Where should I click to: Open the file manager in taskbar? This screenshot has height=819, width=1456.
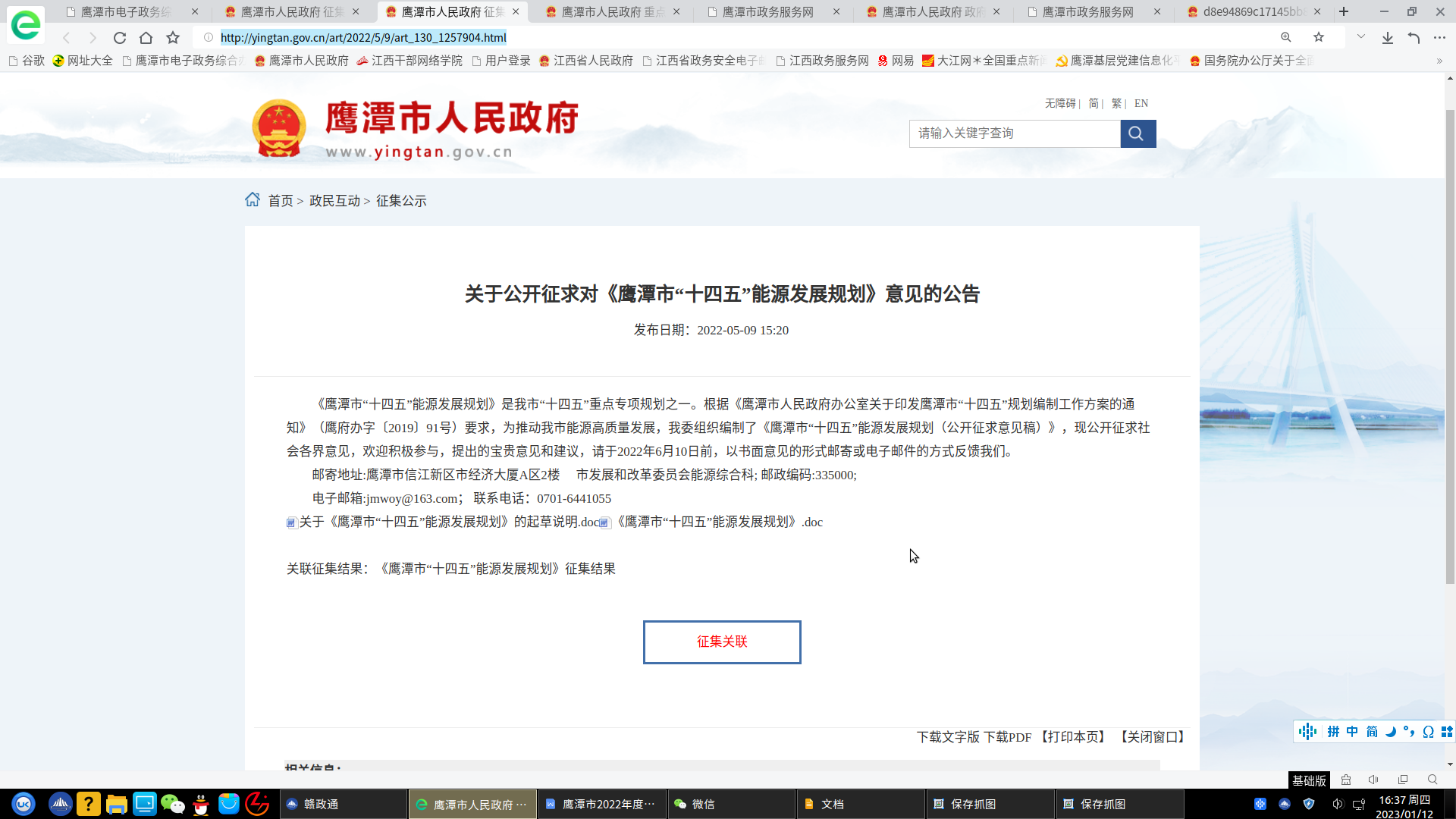(116, 804)
